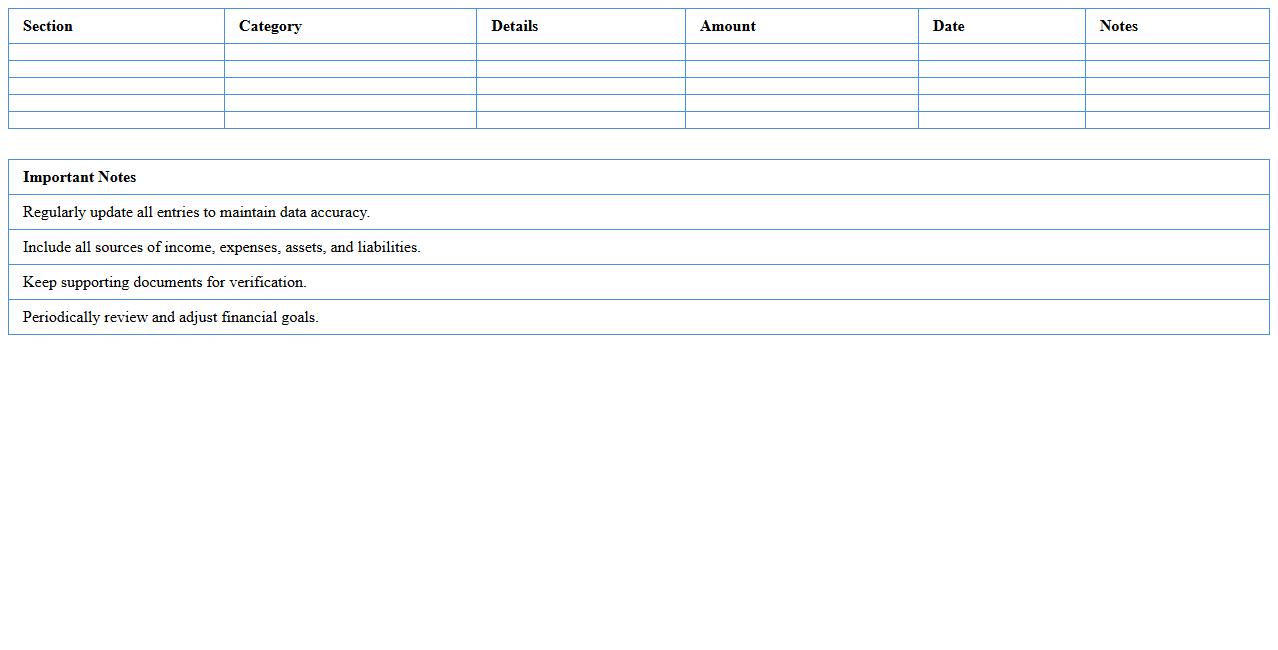Select first empty cell under Details
The image size is (1278, 650).
(580, 52)
